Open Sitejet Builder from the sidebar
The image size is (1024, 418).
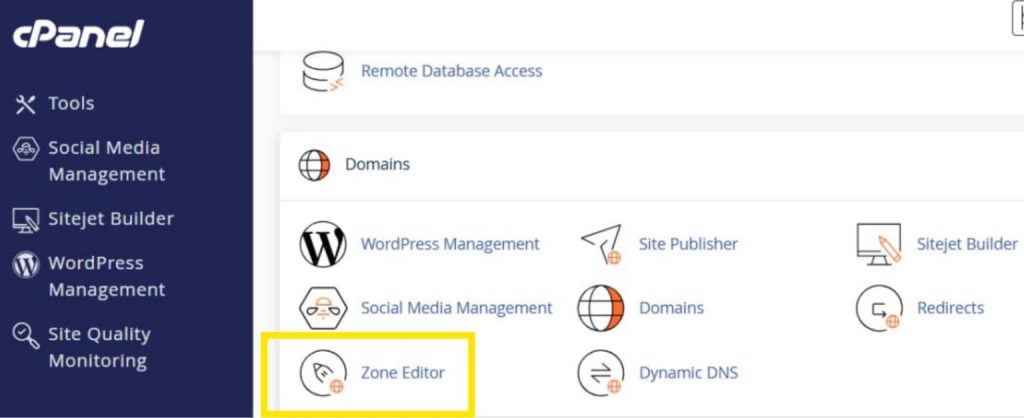pyautogui.click(x=110, y=218)
